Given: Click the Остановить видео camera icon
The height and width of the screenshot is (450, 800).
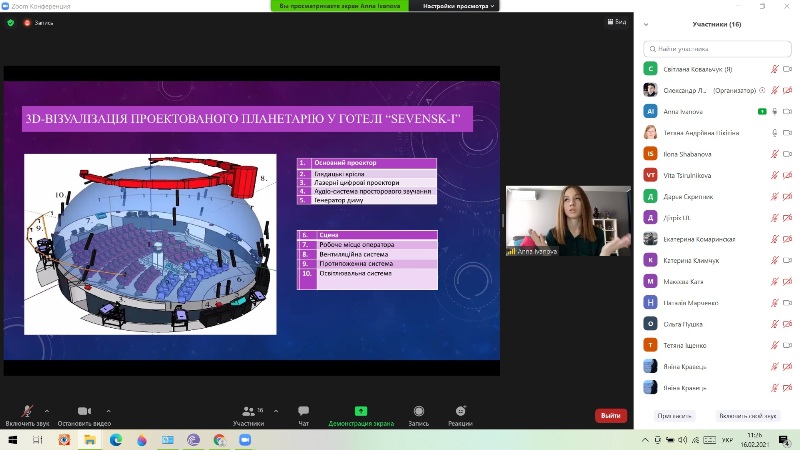Looking at the screenshot, I should click(x=84, y=411).
